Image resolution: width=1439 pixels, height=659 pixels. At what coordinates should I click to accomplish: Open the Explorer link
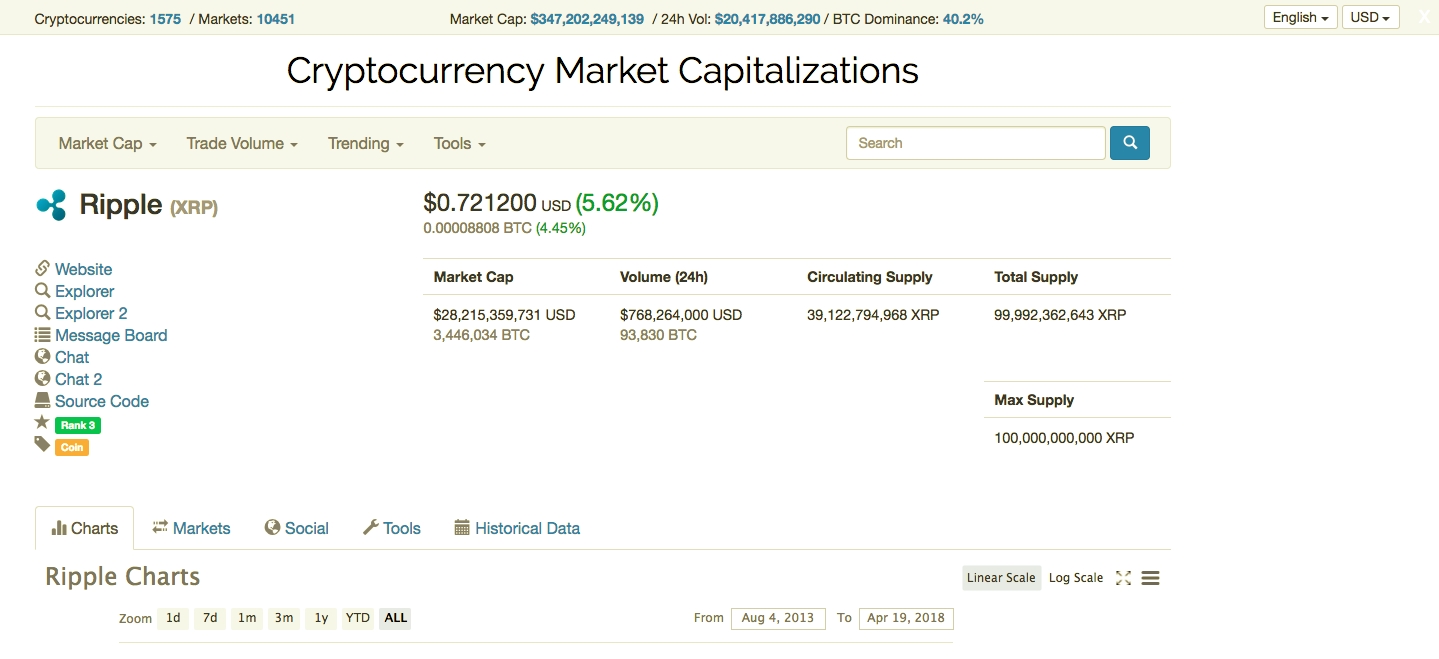(x=84, y=291)
